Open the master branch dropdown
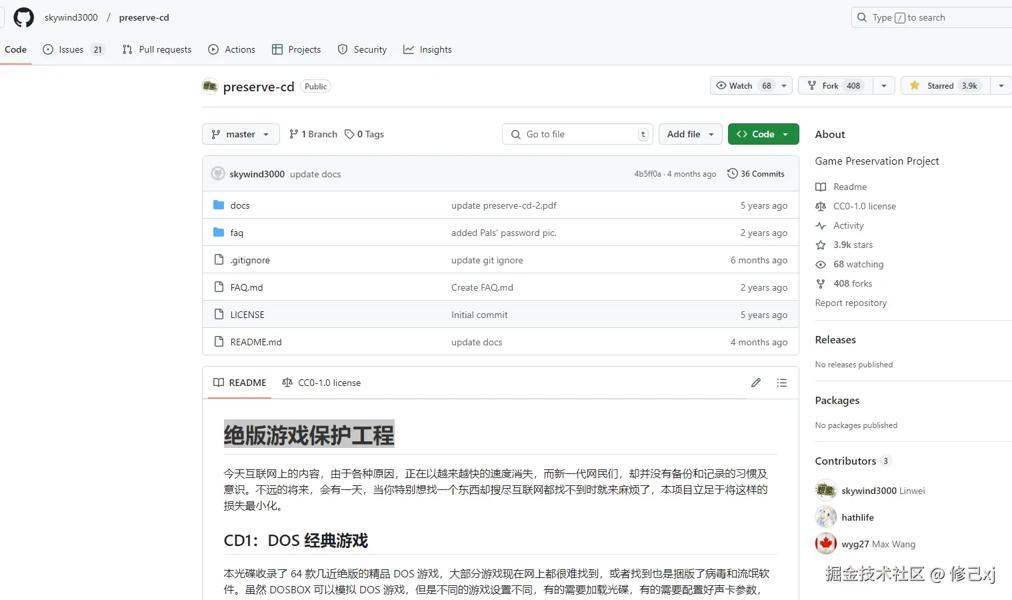 pos(241,134)
